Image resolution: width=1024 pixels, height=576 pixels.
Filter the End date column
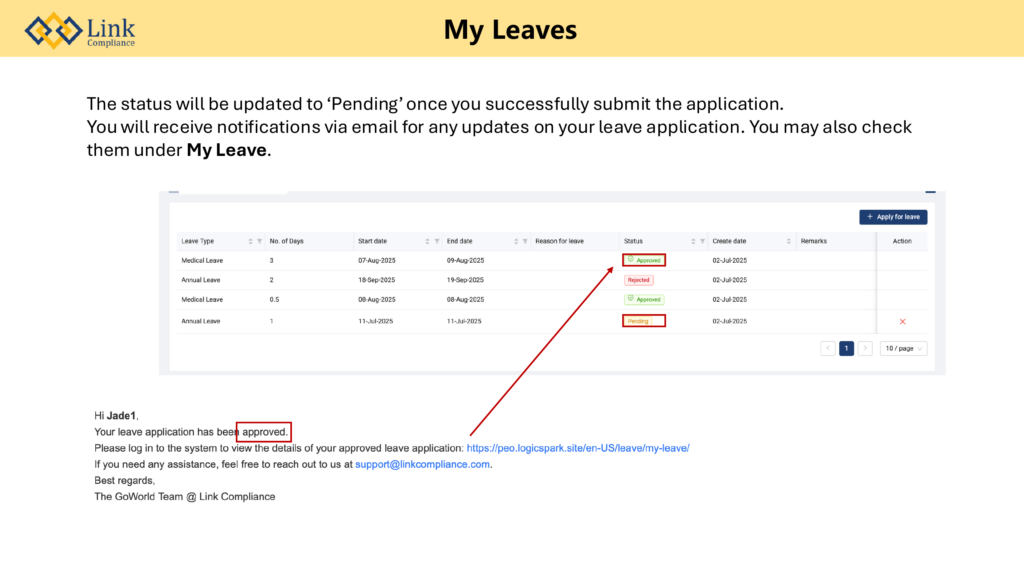click(x=525, y=241)
